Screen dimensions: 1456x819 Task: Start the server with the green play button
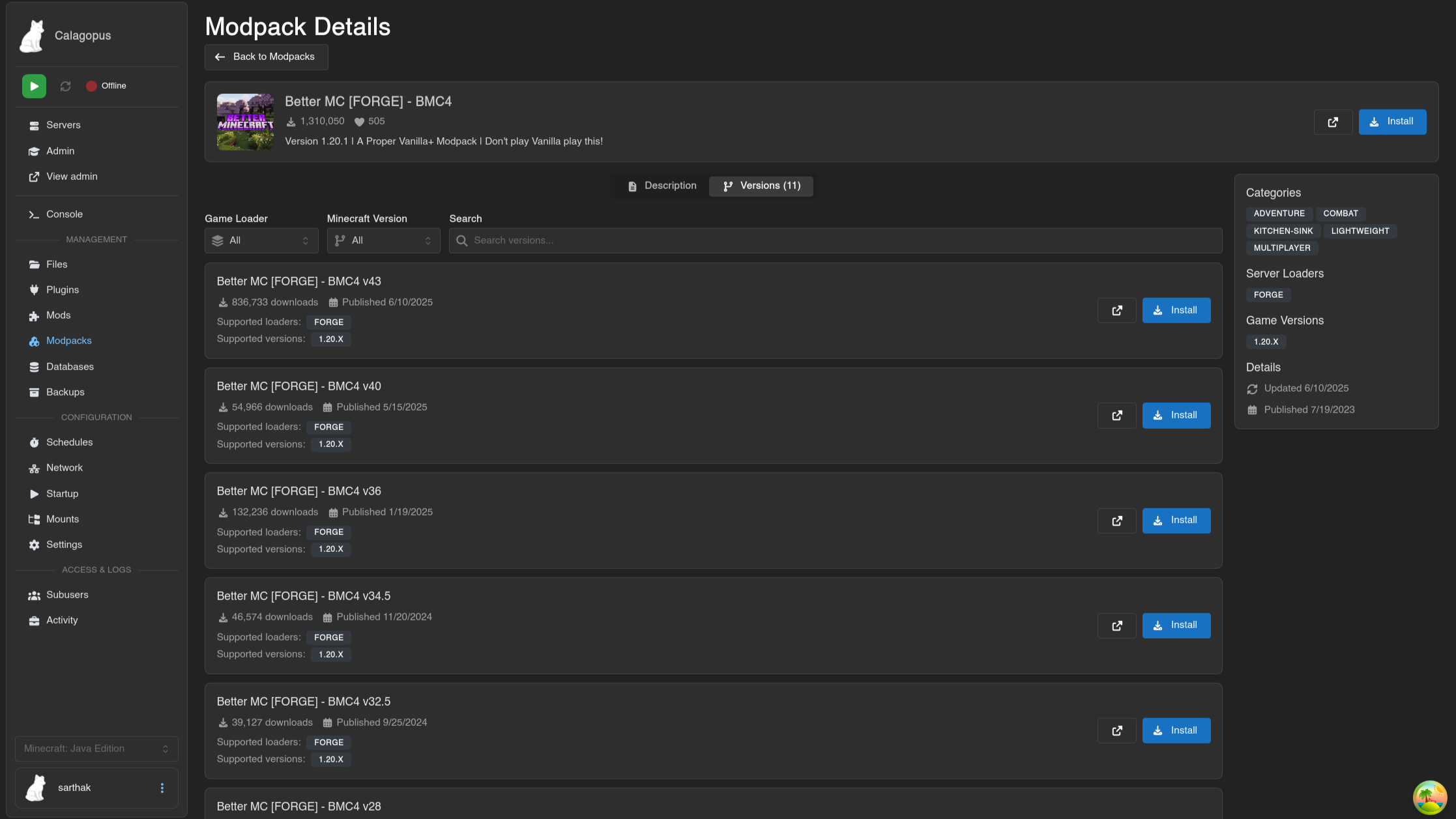click(x=34, y=86)
